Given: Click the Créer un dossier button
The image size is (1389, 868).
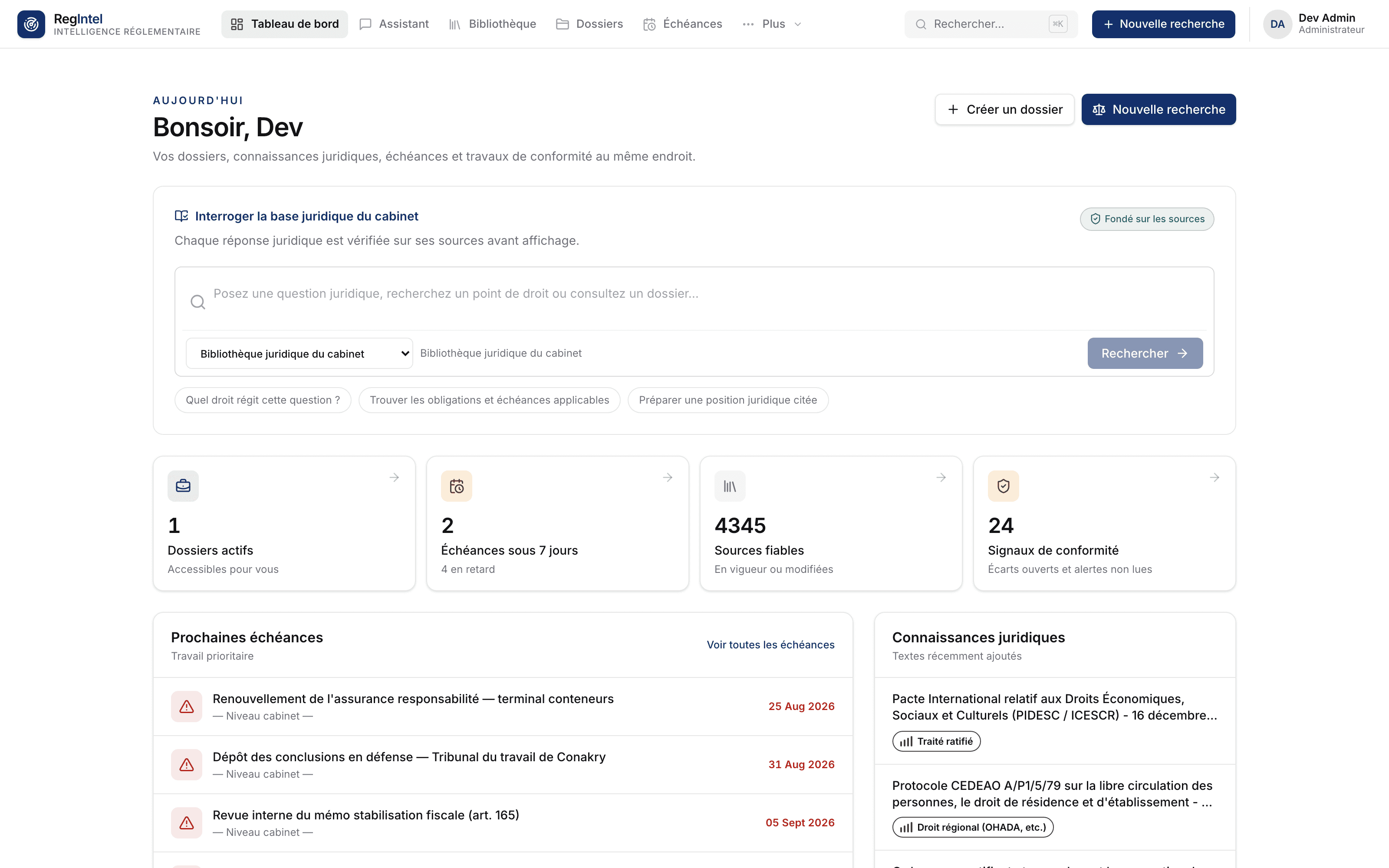Looking at the screenshot, I should [1004, 110].
